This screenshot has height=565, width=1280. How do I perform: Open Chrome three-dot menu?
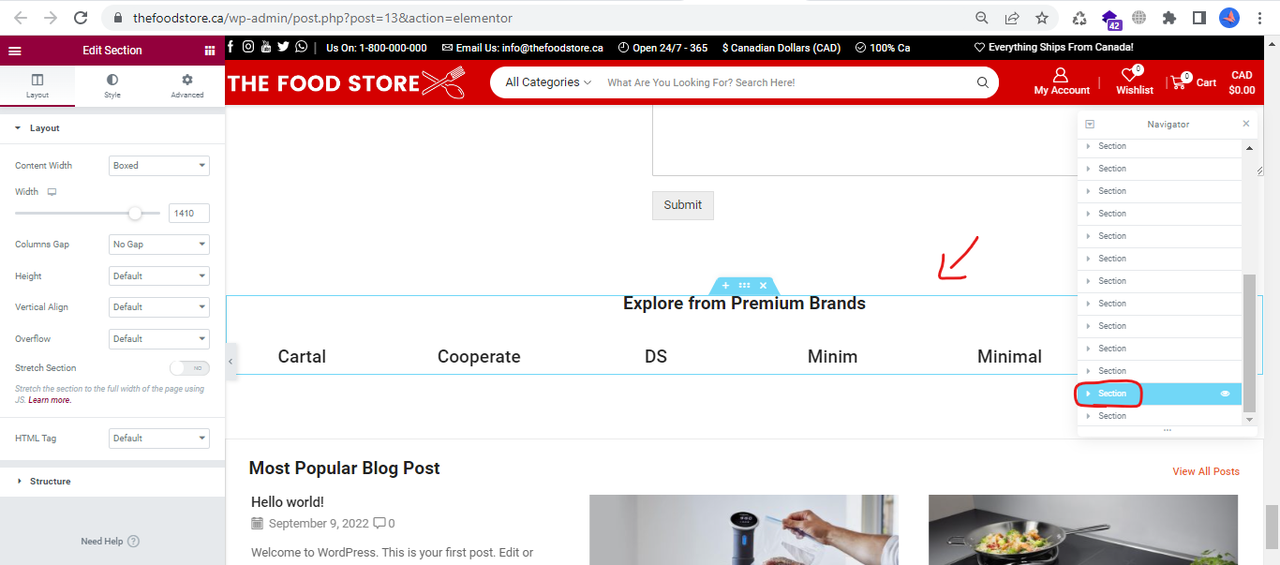tap(1261, 18)
